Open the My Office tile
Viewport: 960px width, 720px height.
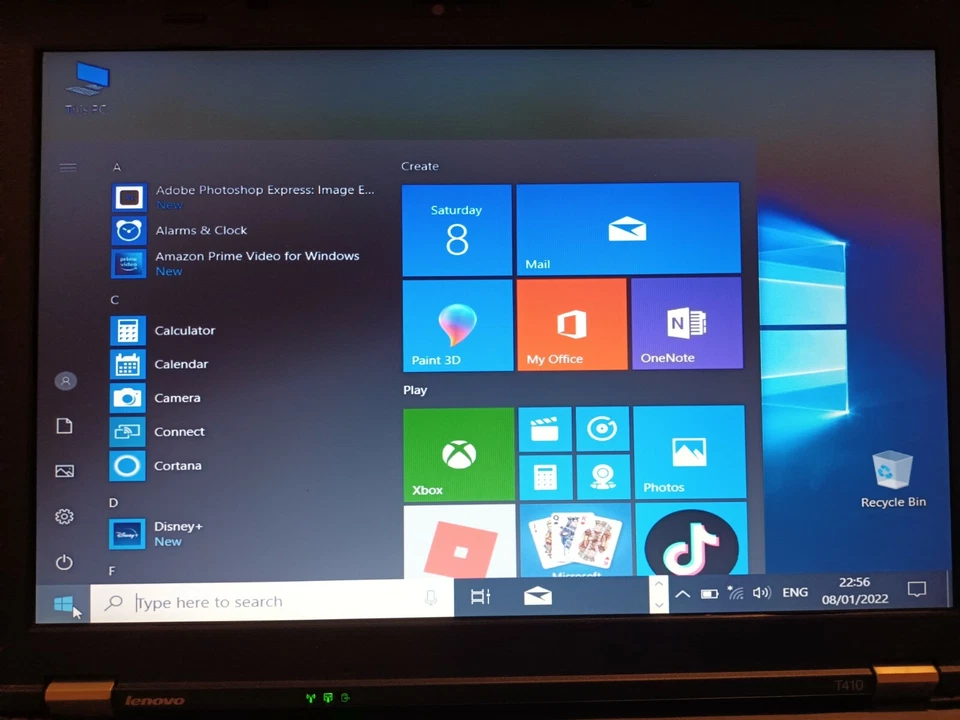point(571,323)
